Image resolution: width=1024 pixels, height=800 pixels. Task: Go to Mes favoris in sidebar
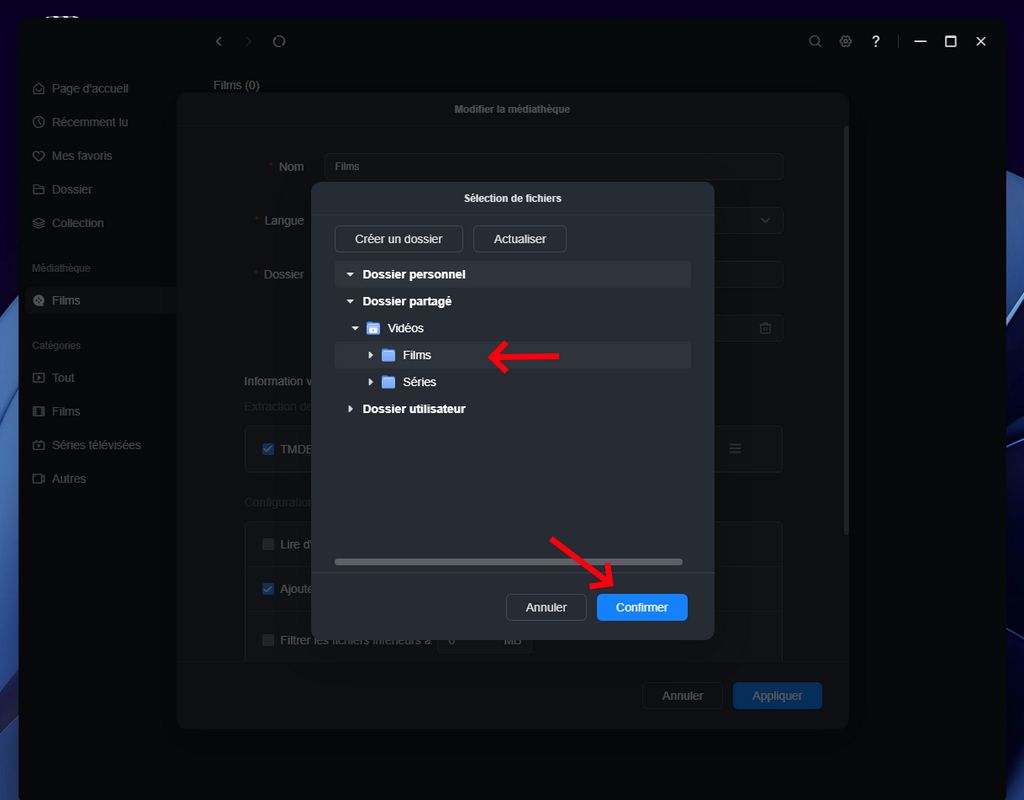point(81,156)
